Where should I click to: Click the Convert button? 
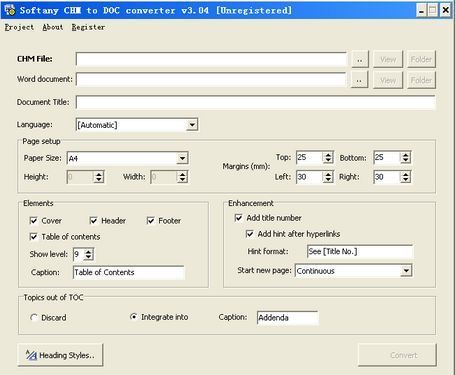tap(397, 355)
